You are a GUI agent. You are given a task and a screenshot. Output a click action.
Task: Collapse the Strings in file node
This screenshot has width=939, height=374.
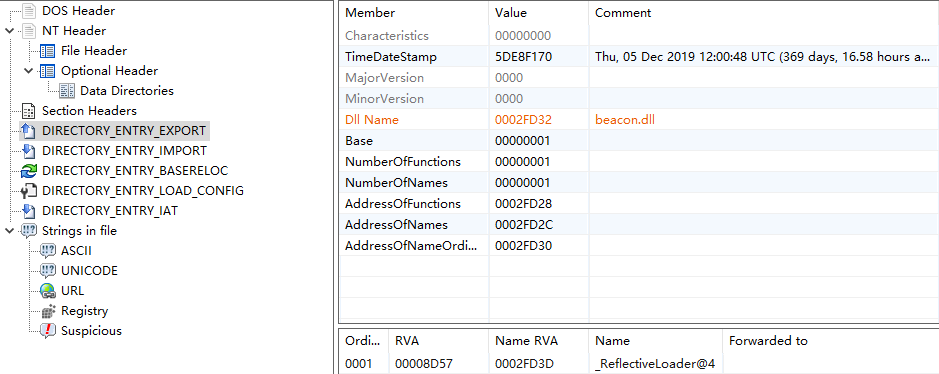point(9,231)
